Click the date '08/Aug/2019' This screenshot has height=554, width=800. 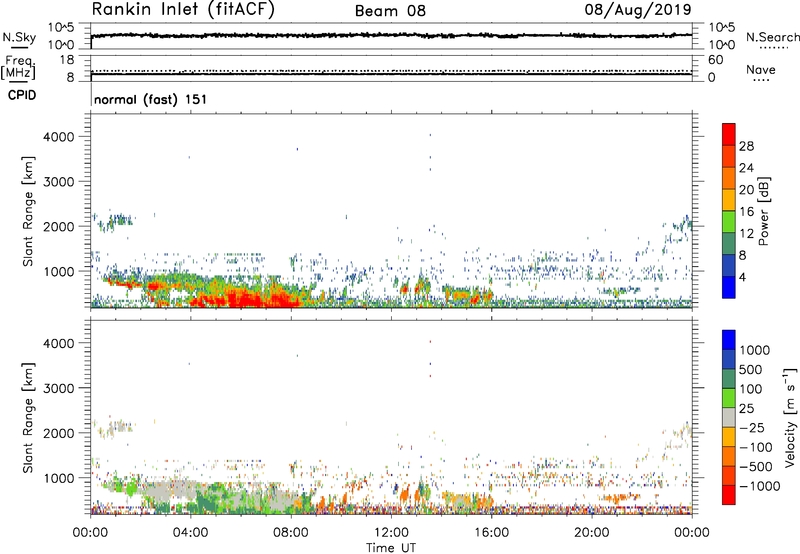[x=638, y=10]
